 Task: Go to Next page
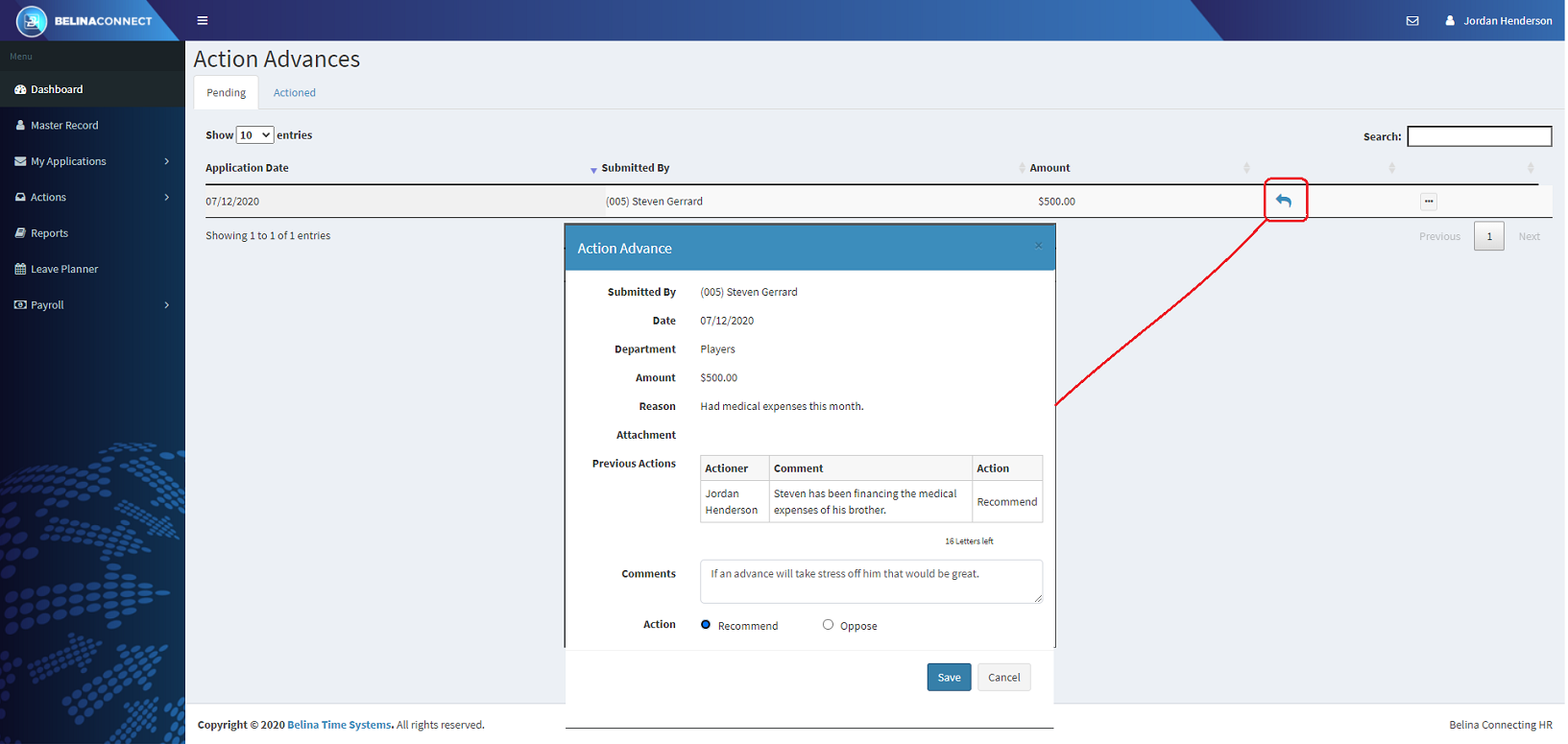[x=1530, y=236]
